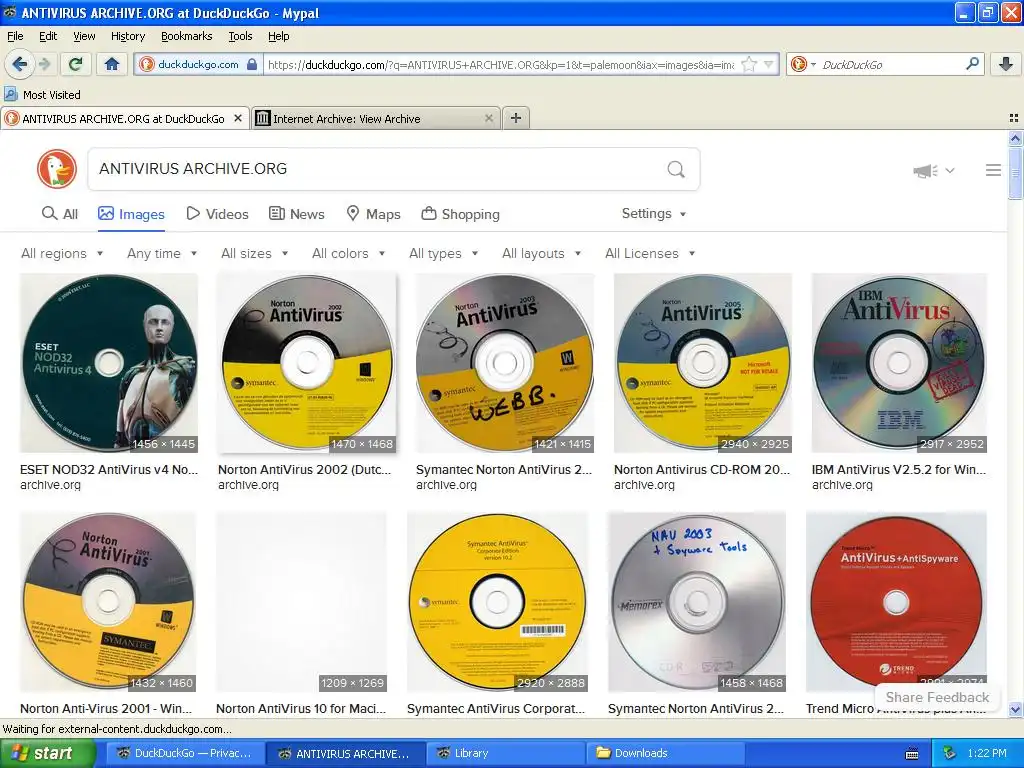Open the File menu
The image size is (1024, 768).
[14, 36]
